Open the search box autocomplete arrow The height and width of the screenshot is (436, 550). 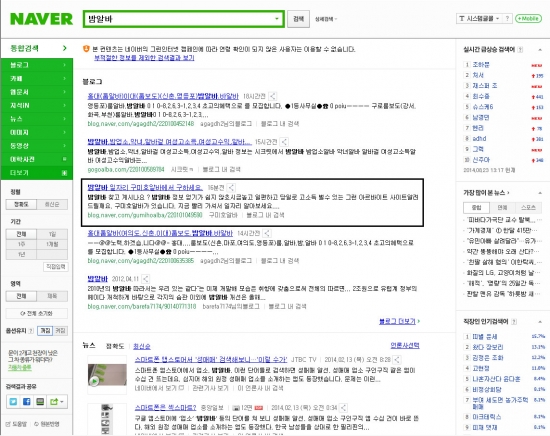(x=277, y=19)
